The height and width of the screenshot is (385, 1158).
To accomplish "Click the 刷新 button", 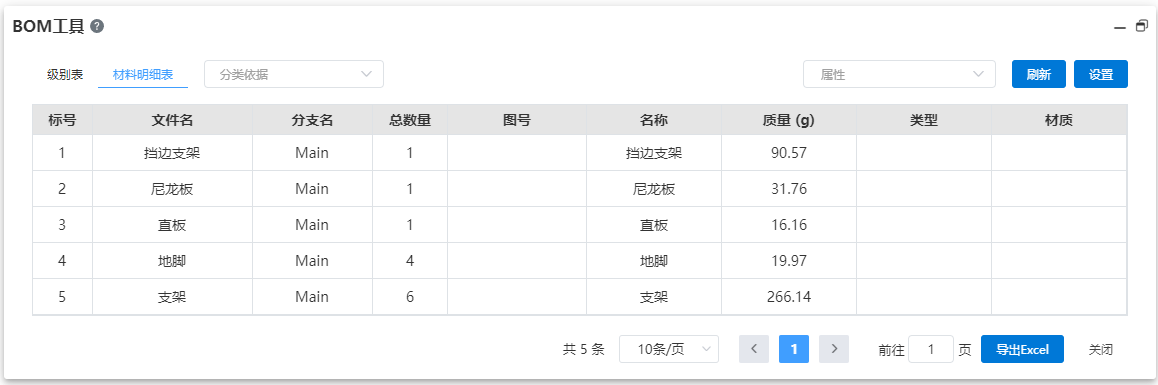I will coord(1038,74).
